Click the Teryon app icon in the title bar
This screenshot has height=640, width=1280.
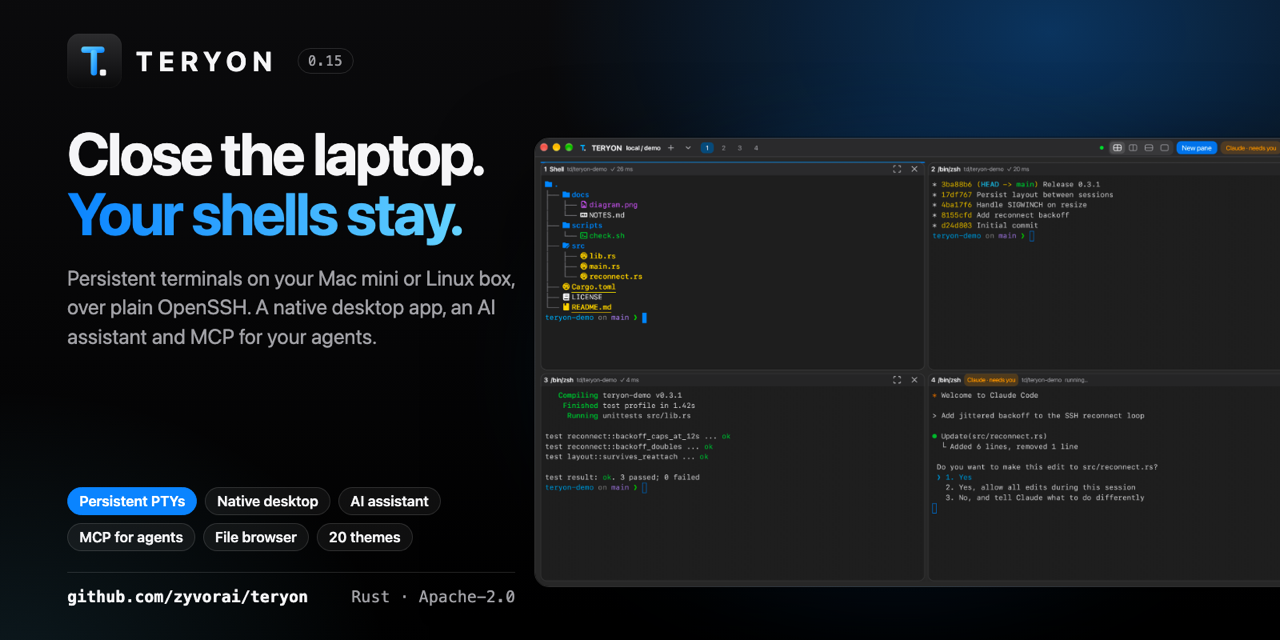point(583,148)
